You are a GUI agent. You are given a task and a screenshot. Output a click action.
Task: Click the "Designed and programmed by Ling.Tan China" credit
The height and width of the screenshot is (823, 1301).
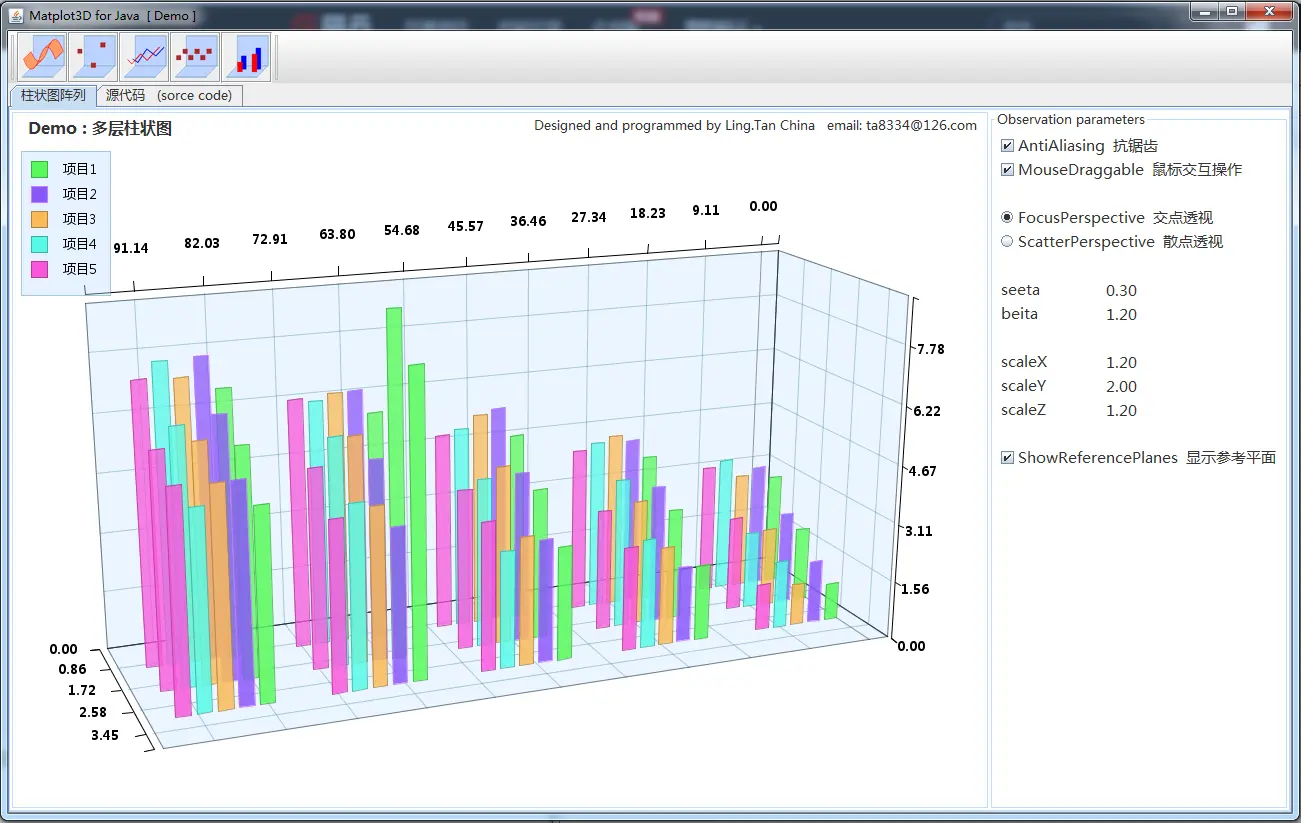674,126
